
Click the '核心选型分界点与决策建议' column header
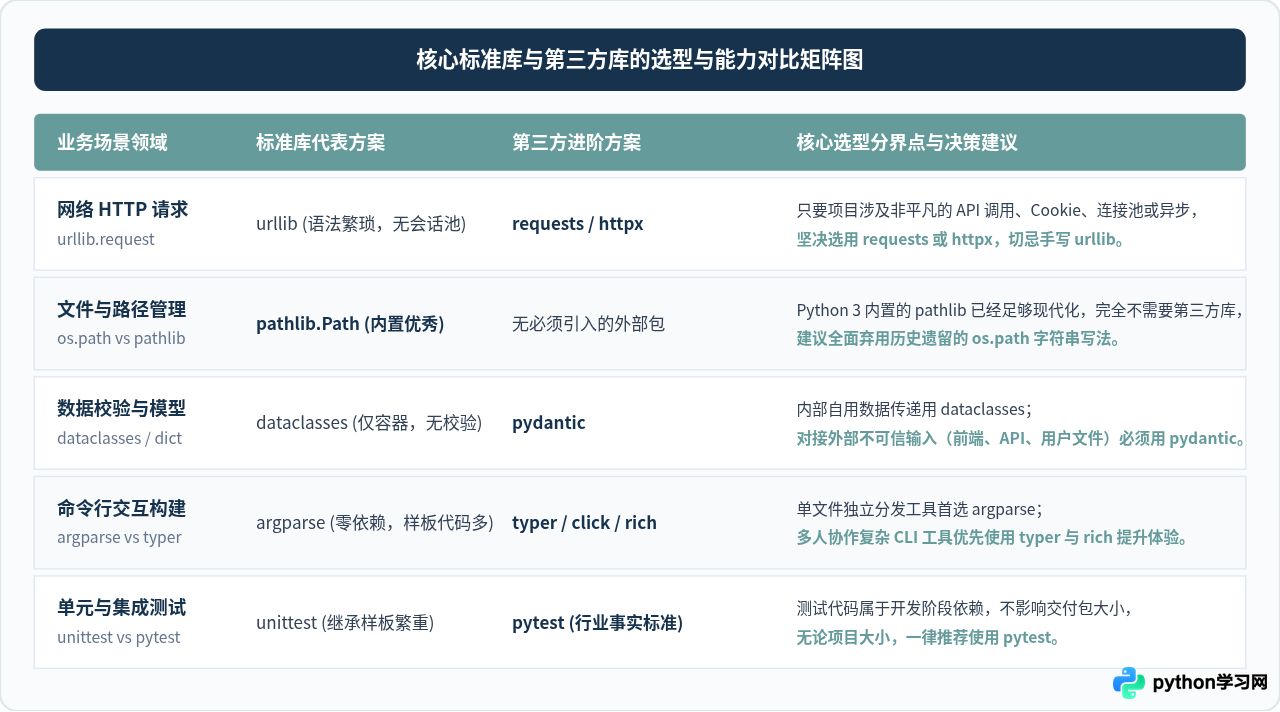point(907,142)
